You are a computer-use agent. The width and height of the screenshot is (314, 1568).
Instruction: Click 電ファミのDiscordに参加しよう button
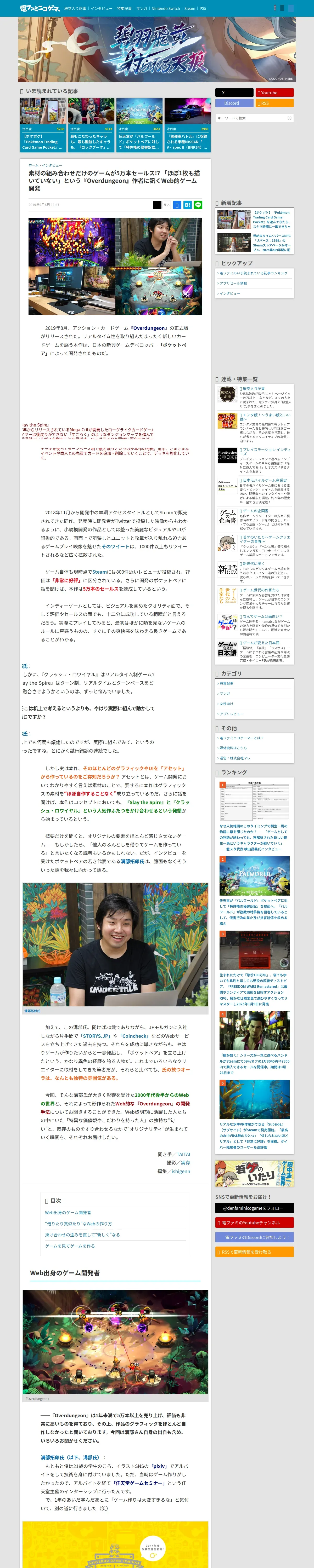(254, 1237)
